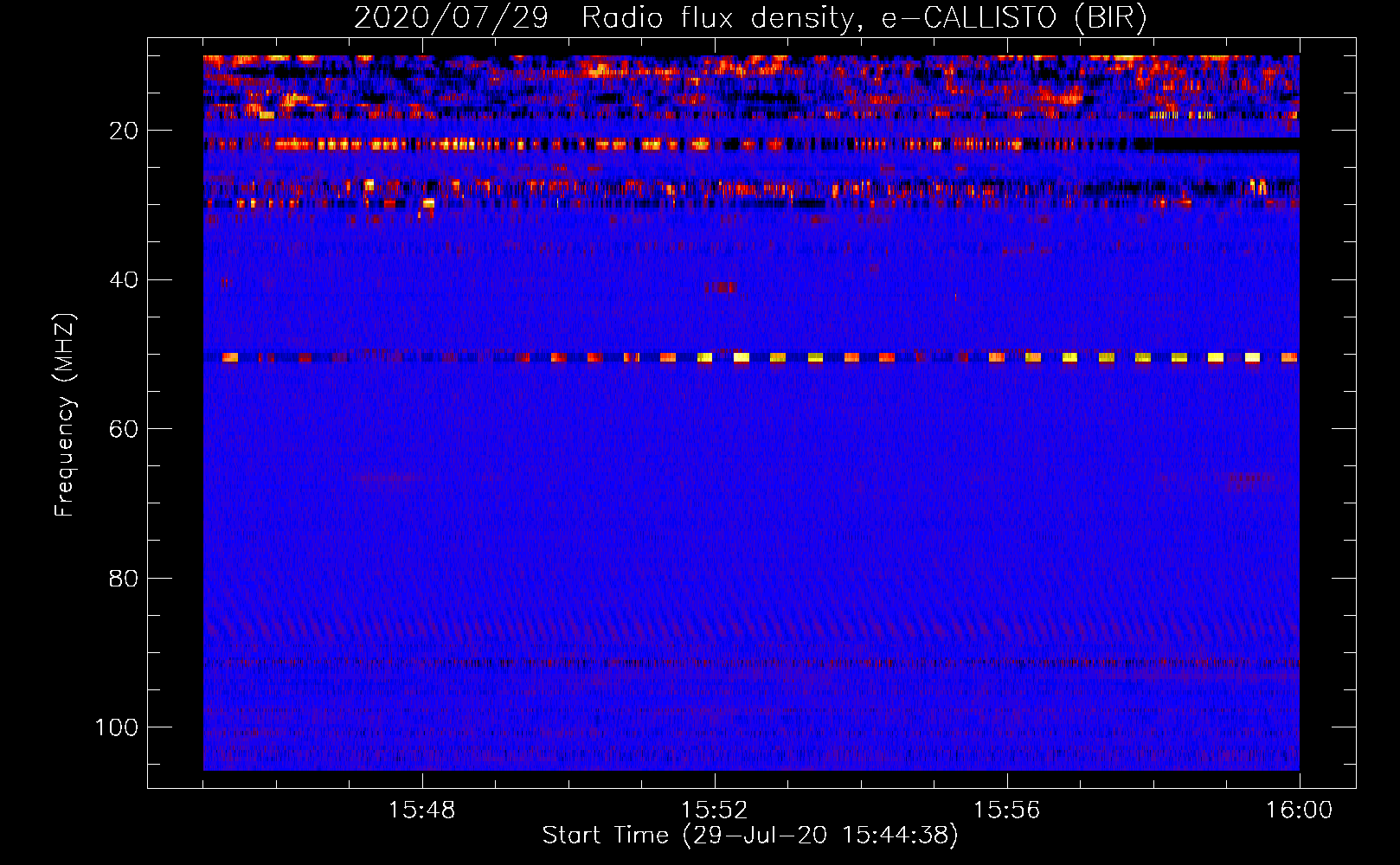
Task: Click the '15:56' time tick label
Action: (1007, 811)
